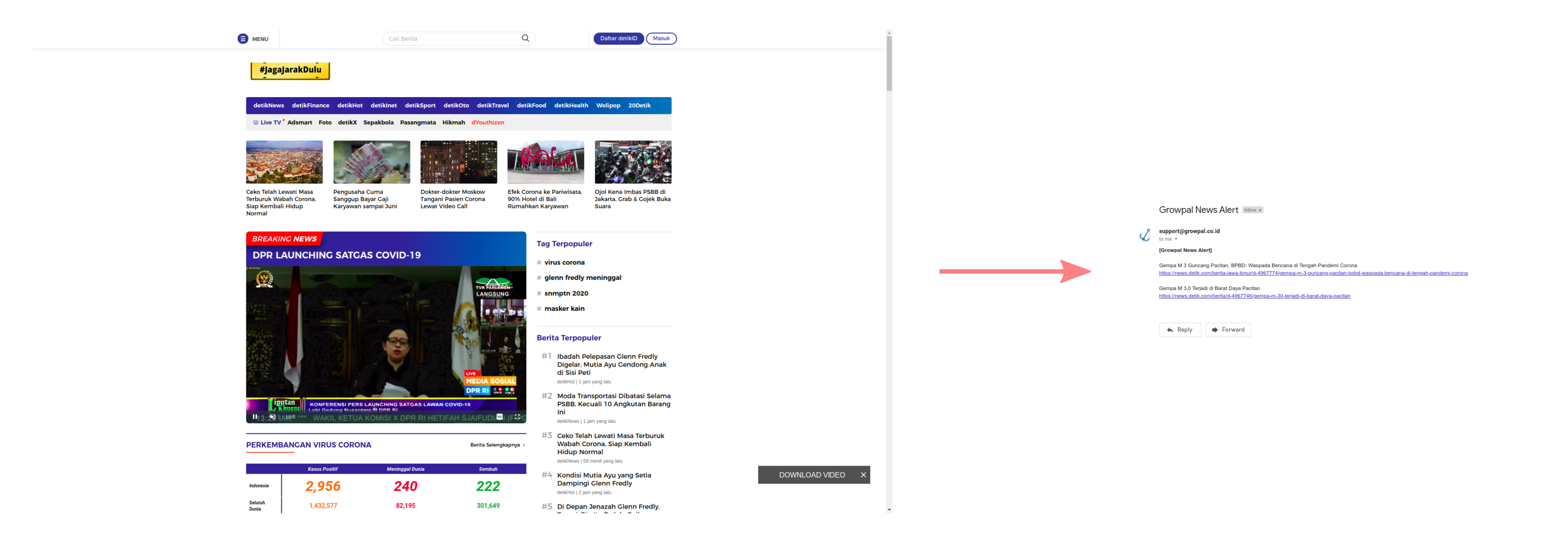Open the hamburger MENU icon
This screenshot has width=1568, height=553.
pyautogui.click(x=243, y=39)
